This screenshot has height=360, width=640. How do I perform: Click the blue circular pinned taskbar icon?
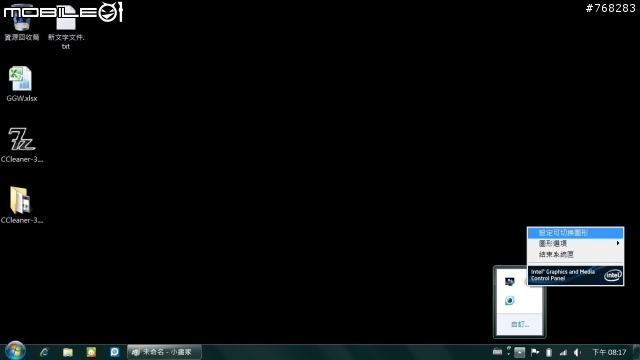click(115, 352)
